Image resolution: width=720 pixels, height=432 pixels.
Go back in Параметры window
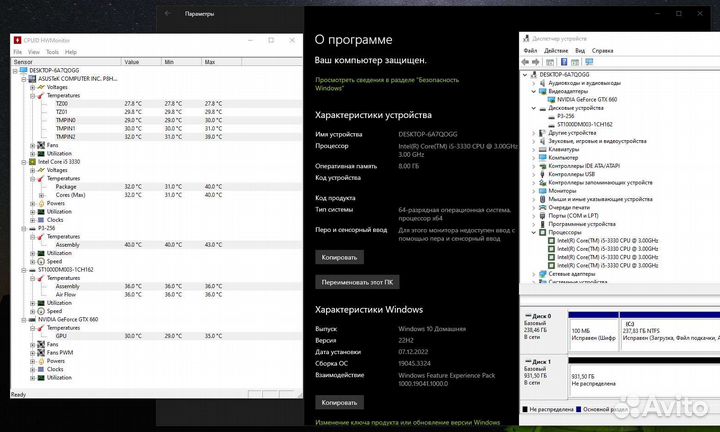[168, 13]
